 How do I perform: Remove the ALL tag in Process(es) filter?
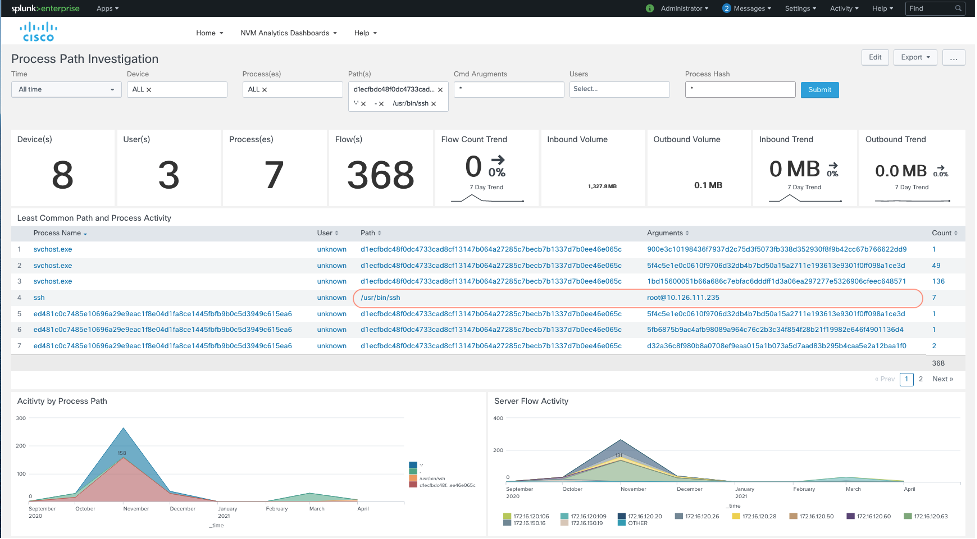[265, 90]
